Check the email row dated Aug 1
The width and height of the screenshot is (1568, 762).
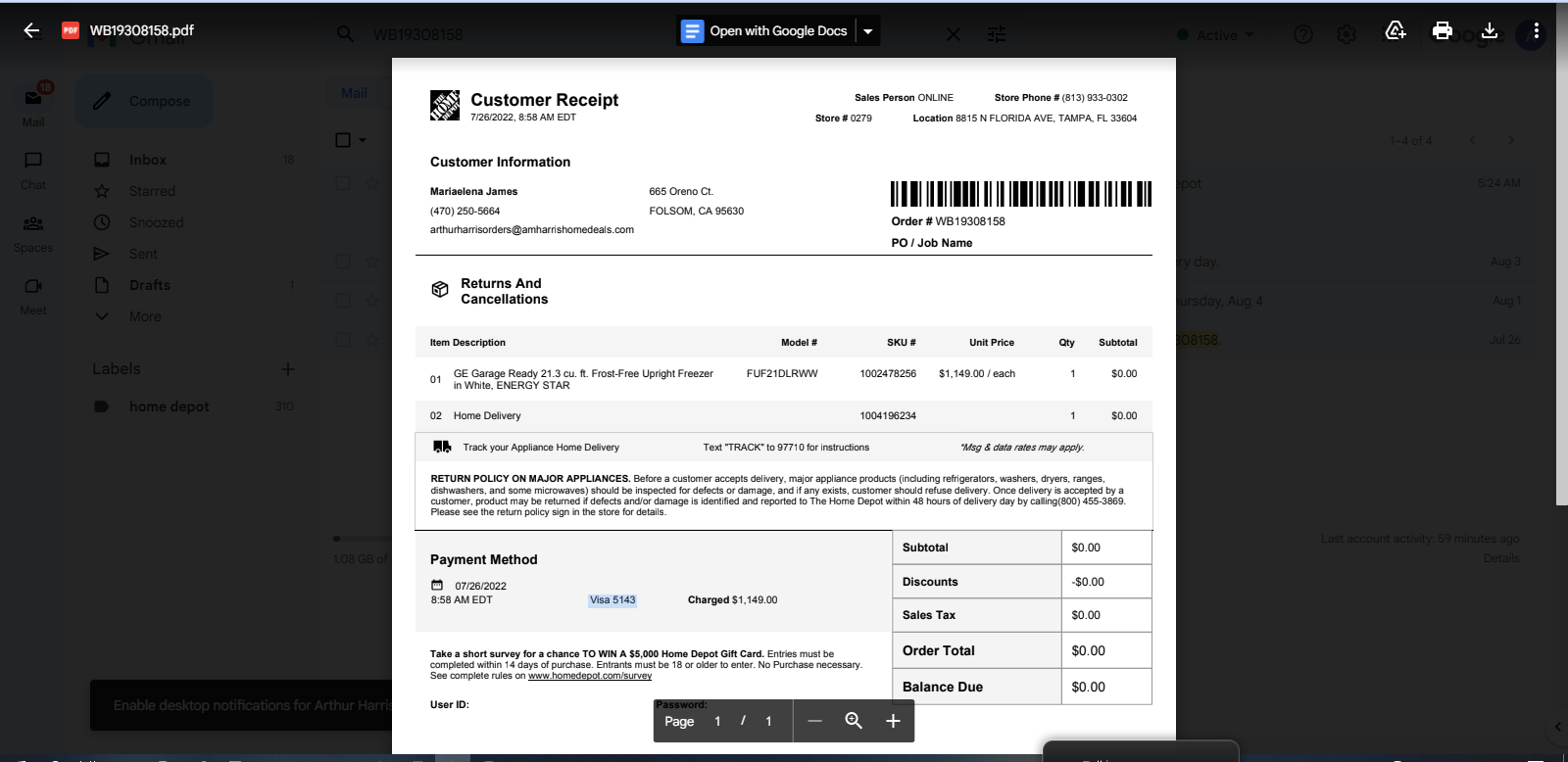coord(343,301)
